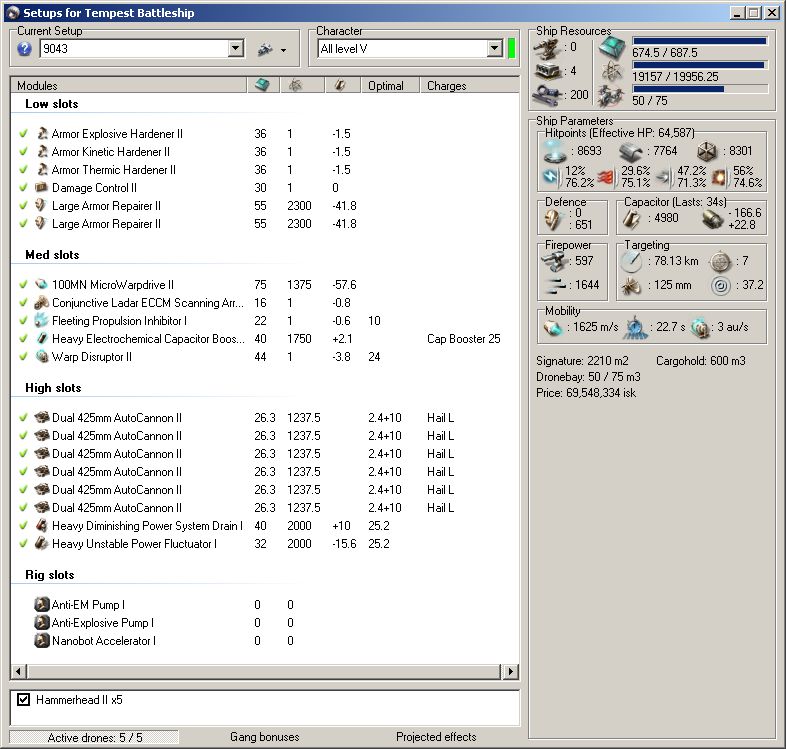The image size is (786, 749).
Task: Click the horizontal scrollbar left arrow
Action: 19,671
